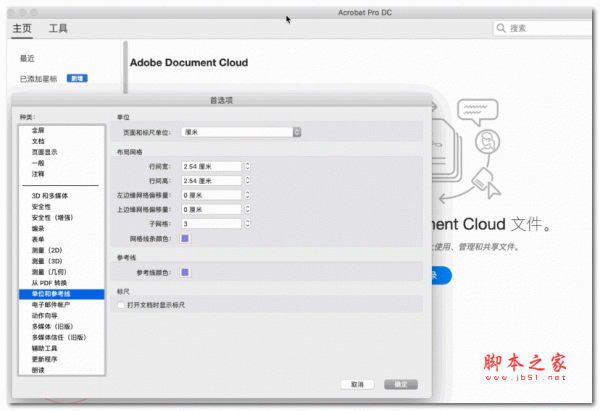Screen dimensions: 600x411
Task: Open the 页面和标尺单位 dropdown
Action: tap(241, 132)
